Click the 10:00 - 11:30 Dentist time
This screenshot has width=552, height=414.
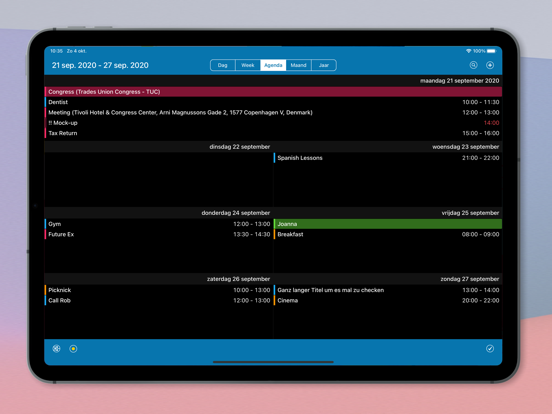(481, 102)
